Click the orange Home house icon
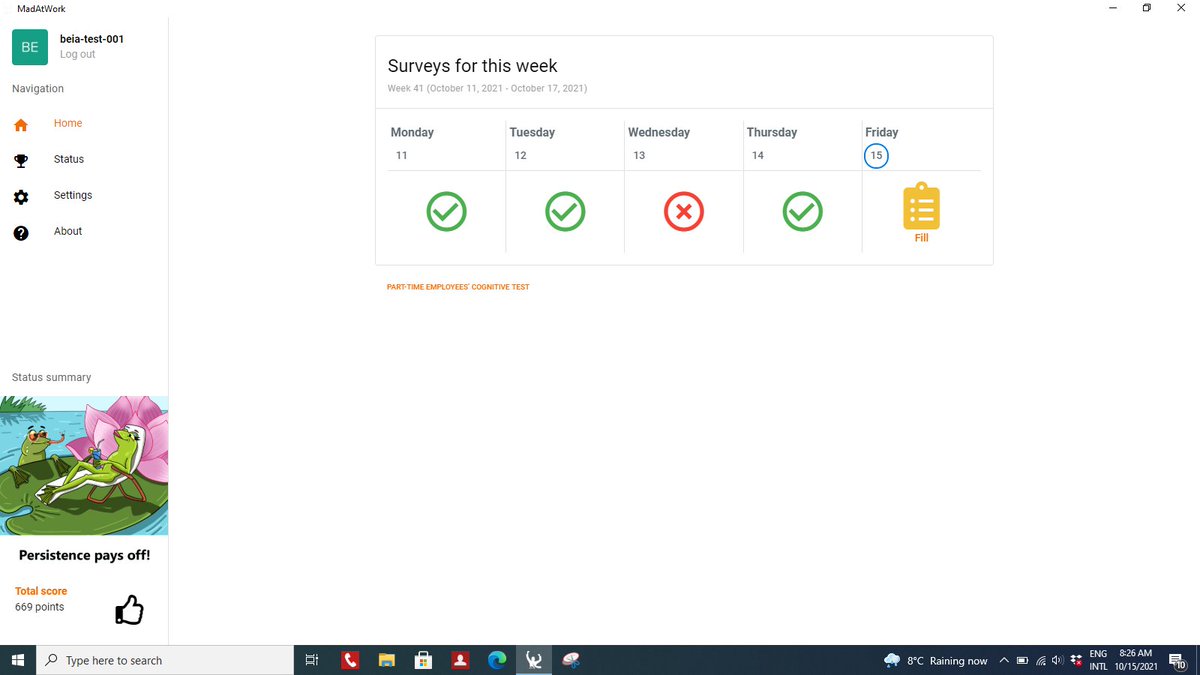 tap(21, 125)
